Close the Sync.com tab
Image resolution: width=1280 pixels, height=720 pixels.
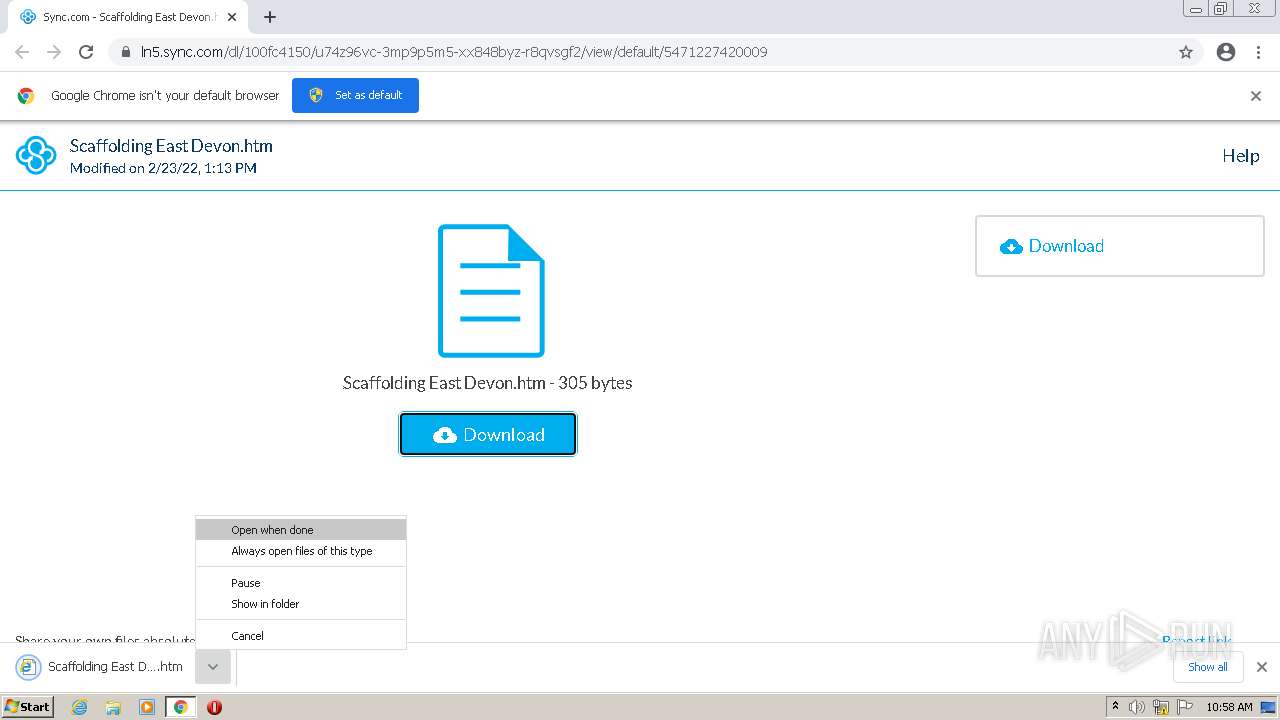(232, 17)
